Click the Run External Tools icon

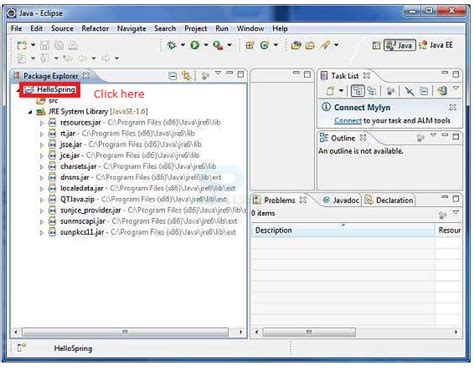tap(218, 45)
